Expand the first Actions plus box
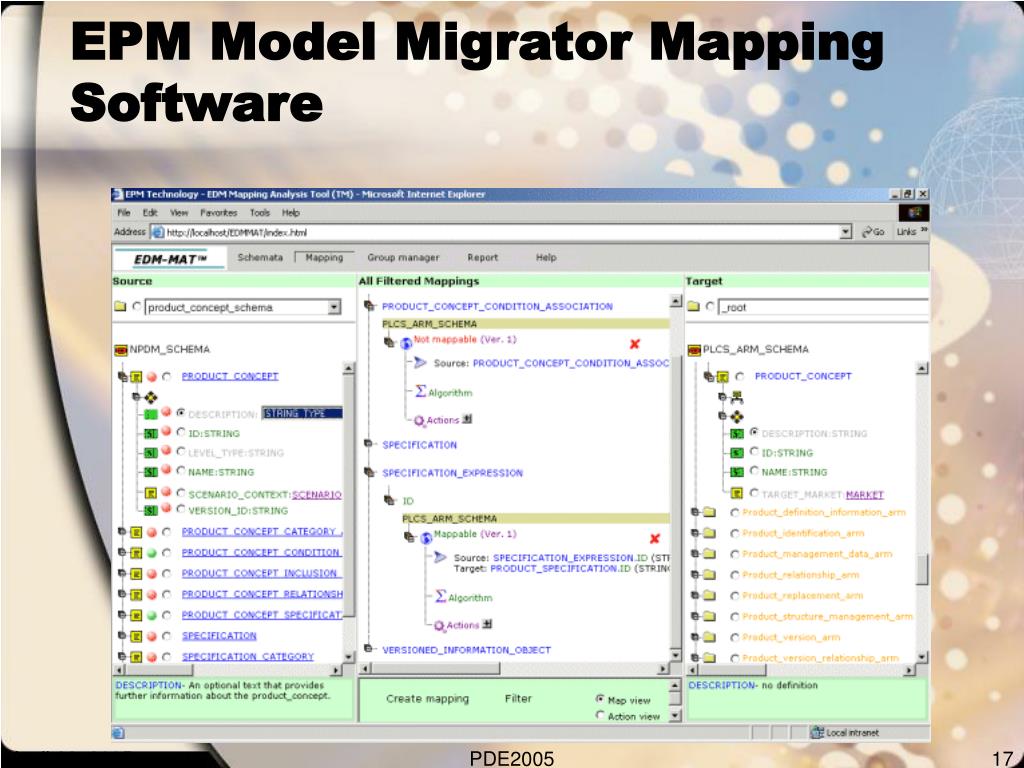1024x768 pixels. [x=467, y=419]
